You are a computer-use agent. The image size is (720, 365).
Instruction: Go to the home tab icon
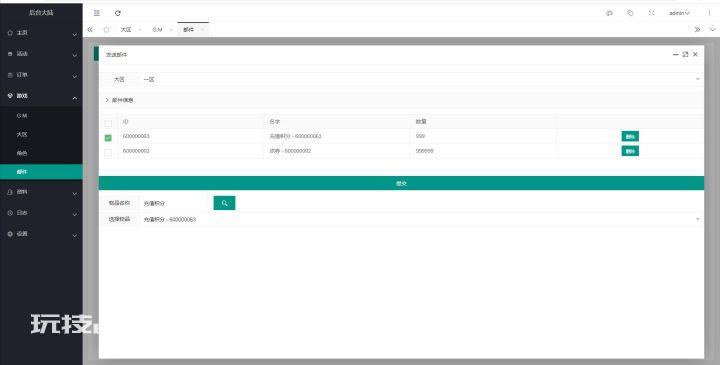pyautogui.click(x=107, y=29)
